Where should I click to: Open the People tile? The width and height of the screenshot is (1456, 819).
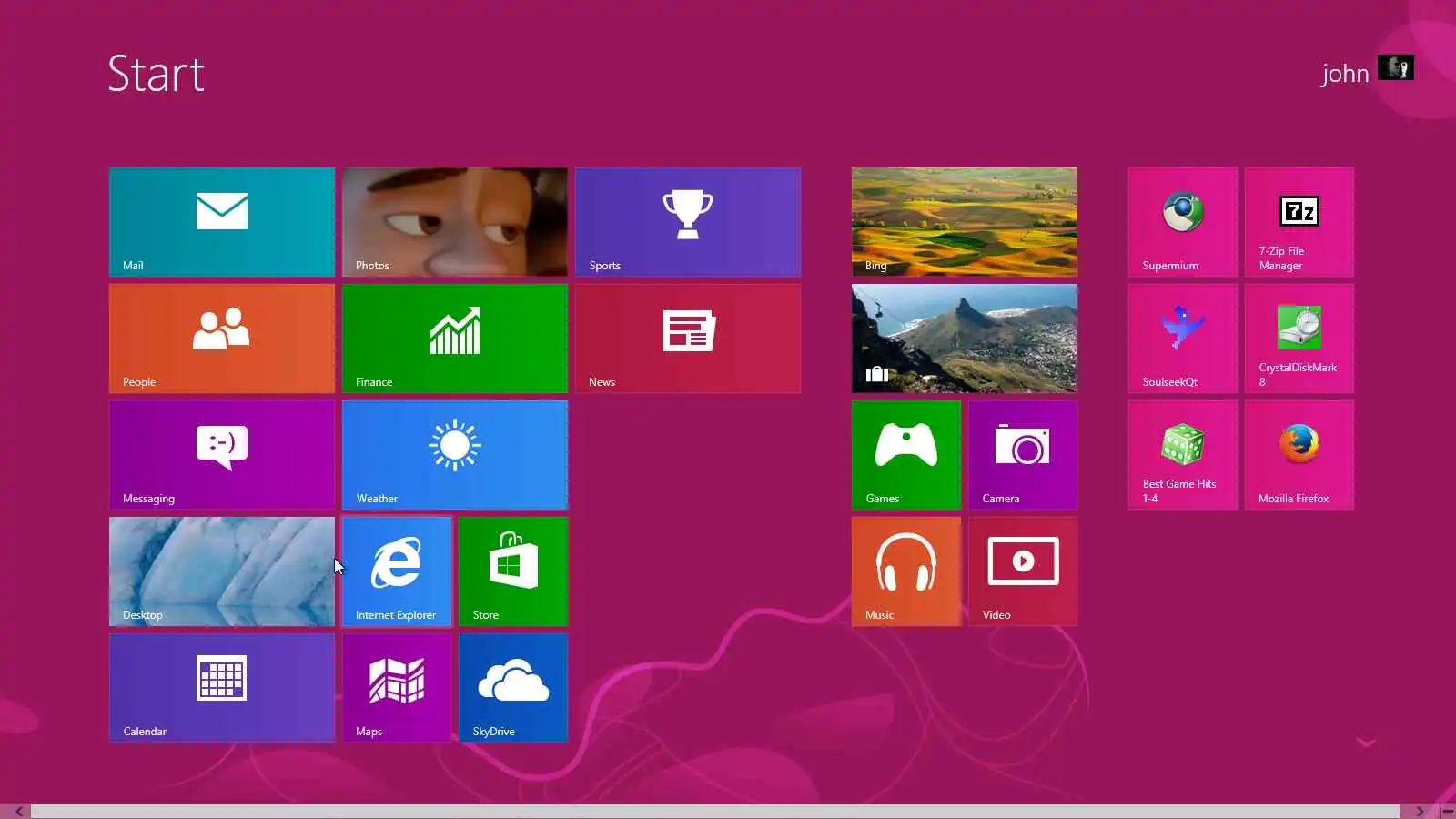coord(222,339)
